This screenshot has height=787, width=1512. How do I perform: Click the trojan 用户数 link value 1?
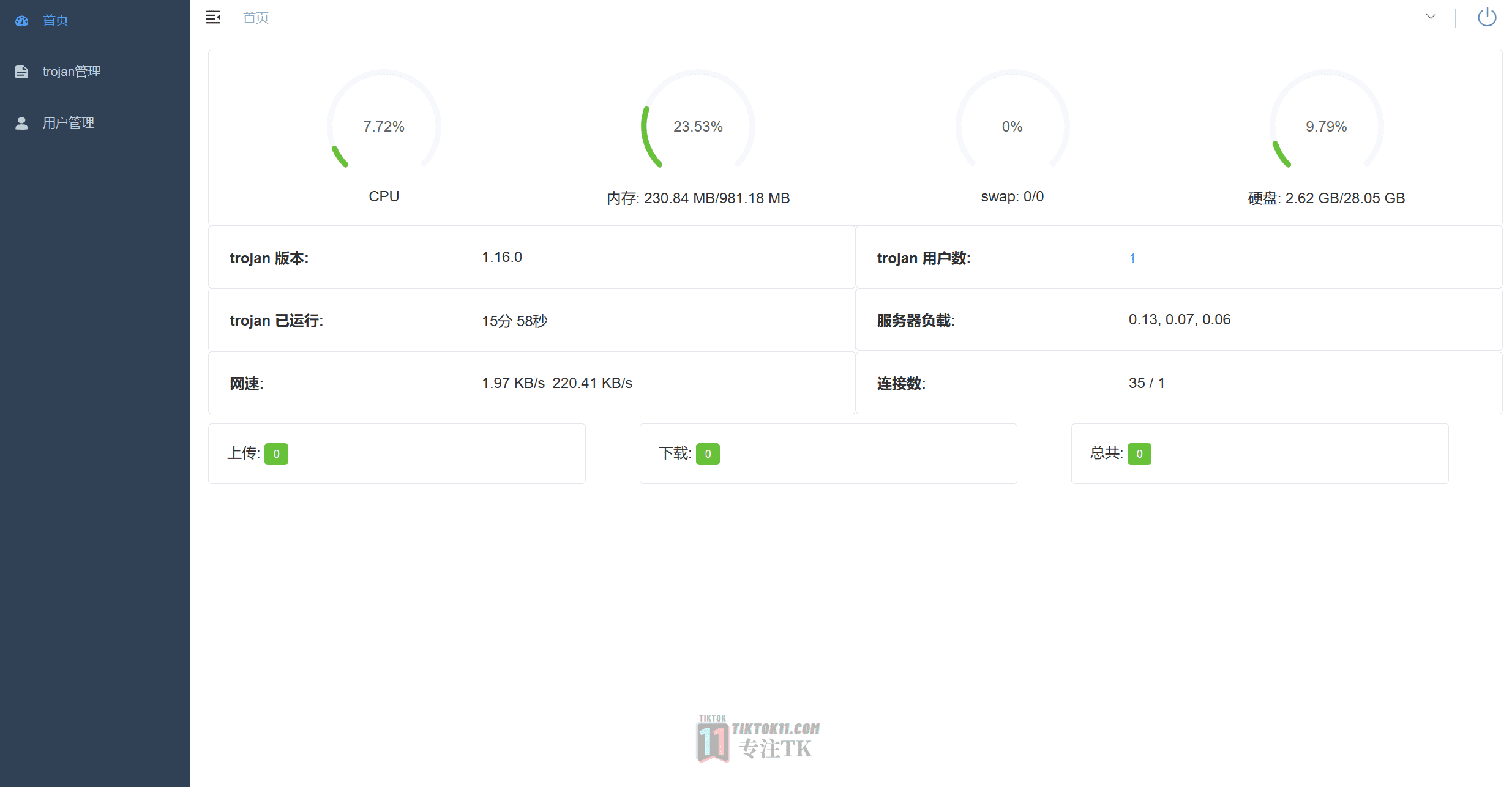1132,258
